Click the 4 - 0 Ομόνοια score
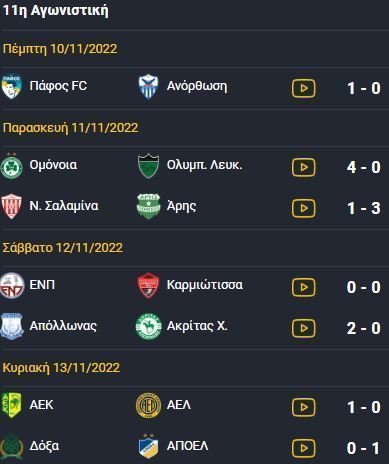This screenshot has height=464, width=389. [x=364, y=167]
